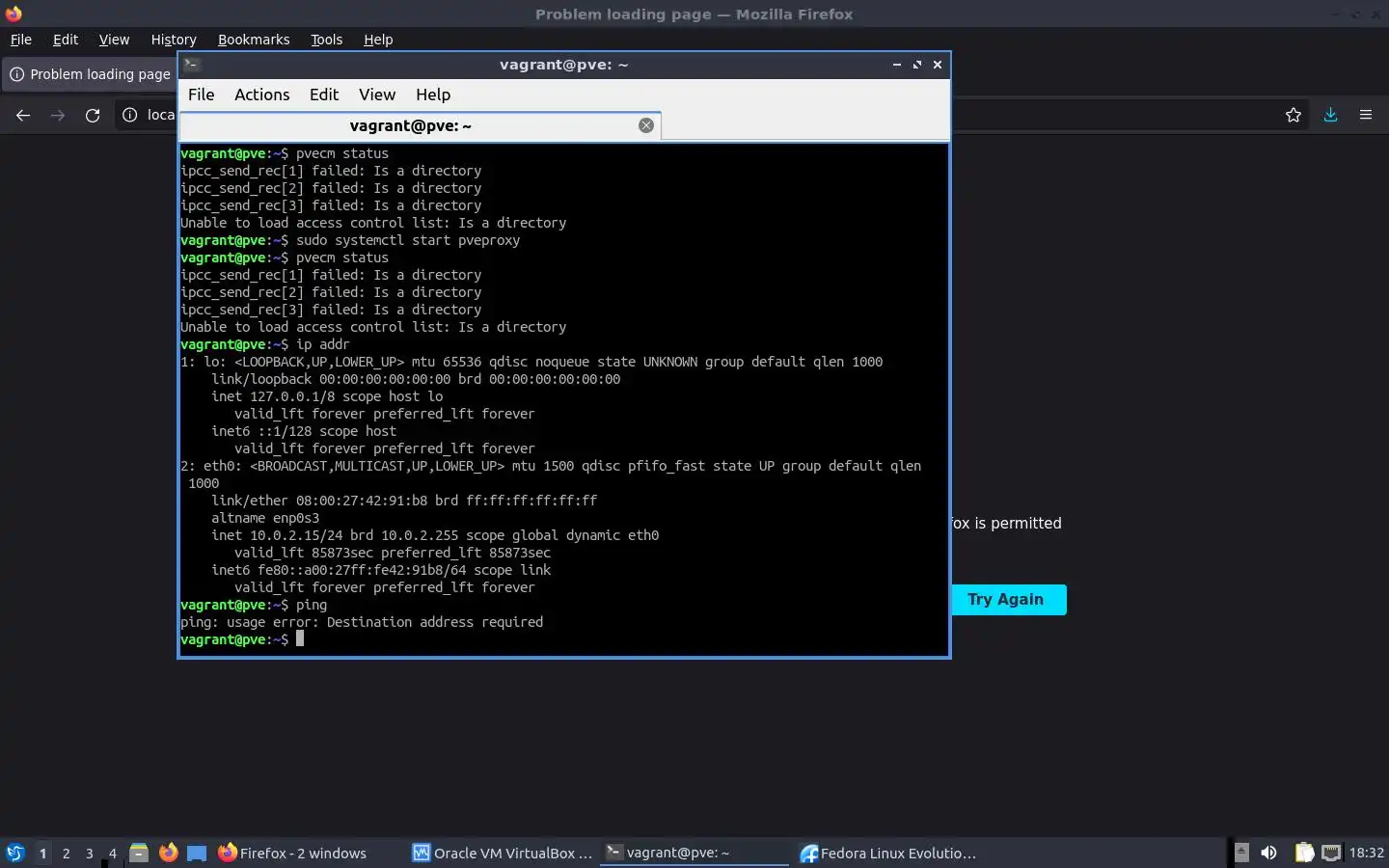The image size is (1389, 868).
Task: Open the terminal View menu
Action: (x=377, y=95)
